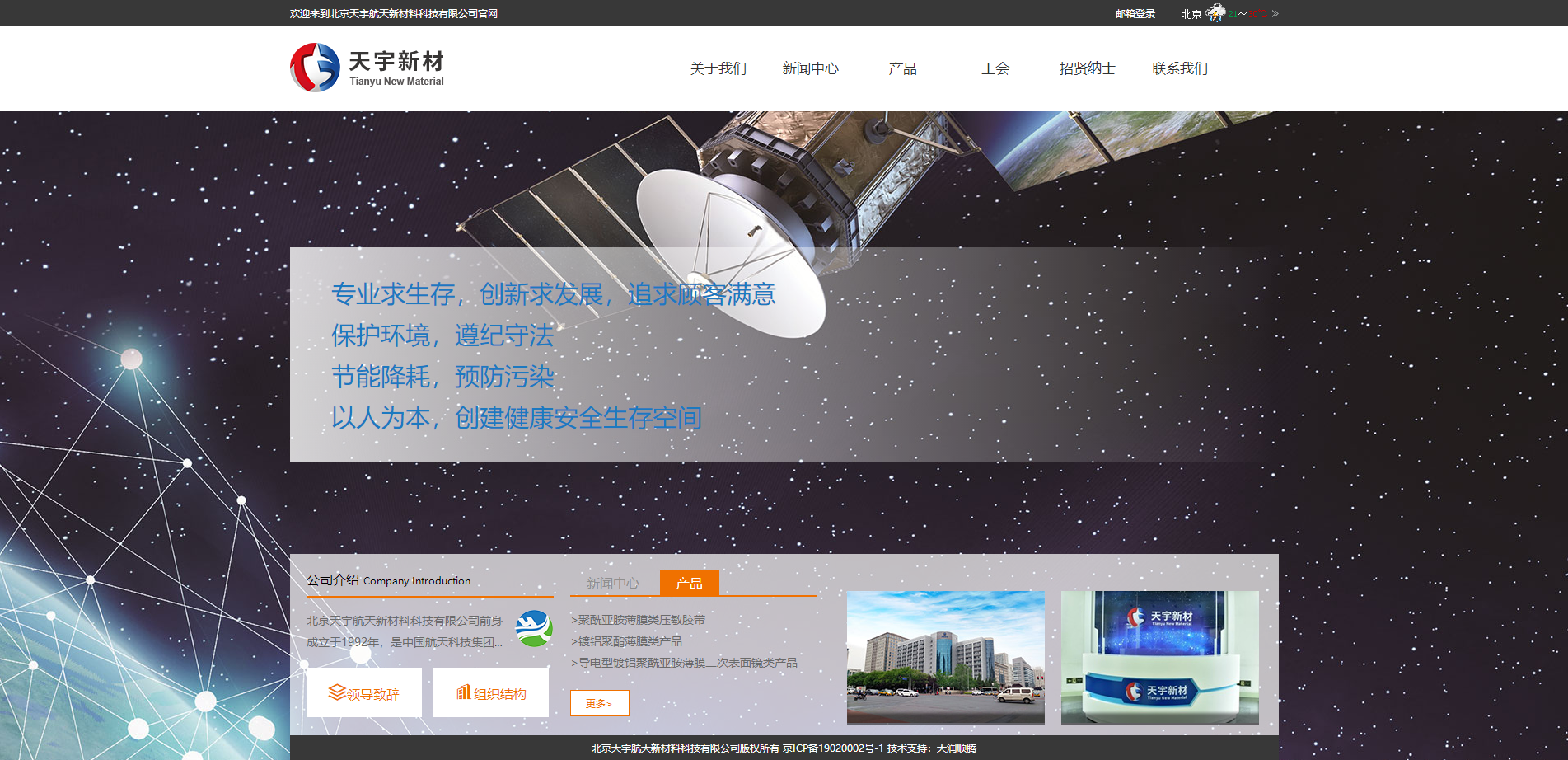Click the slogan line 保护环境，遵纪守法
1568x760 pixels.
(x=442, y=335)
